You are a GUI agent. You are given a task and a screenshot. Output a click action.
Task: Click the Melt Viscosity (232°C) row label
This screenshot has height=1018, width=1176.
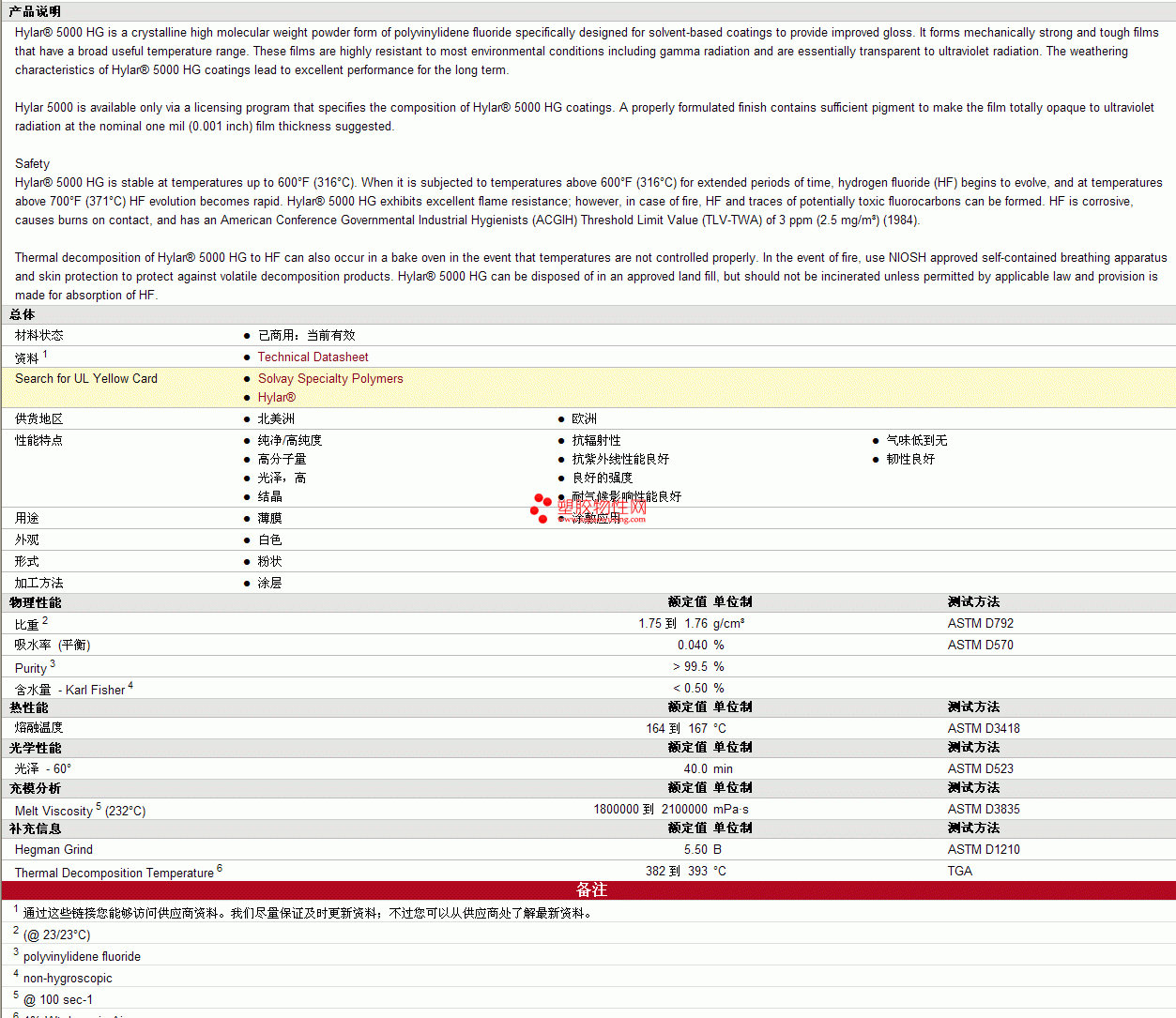tap(81, 811)
